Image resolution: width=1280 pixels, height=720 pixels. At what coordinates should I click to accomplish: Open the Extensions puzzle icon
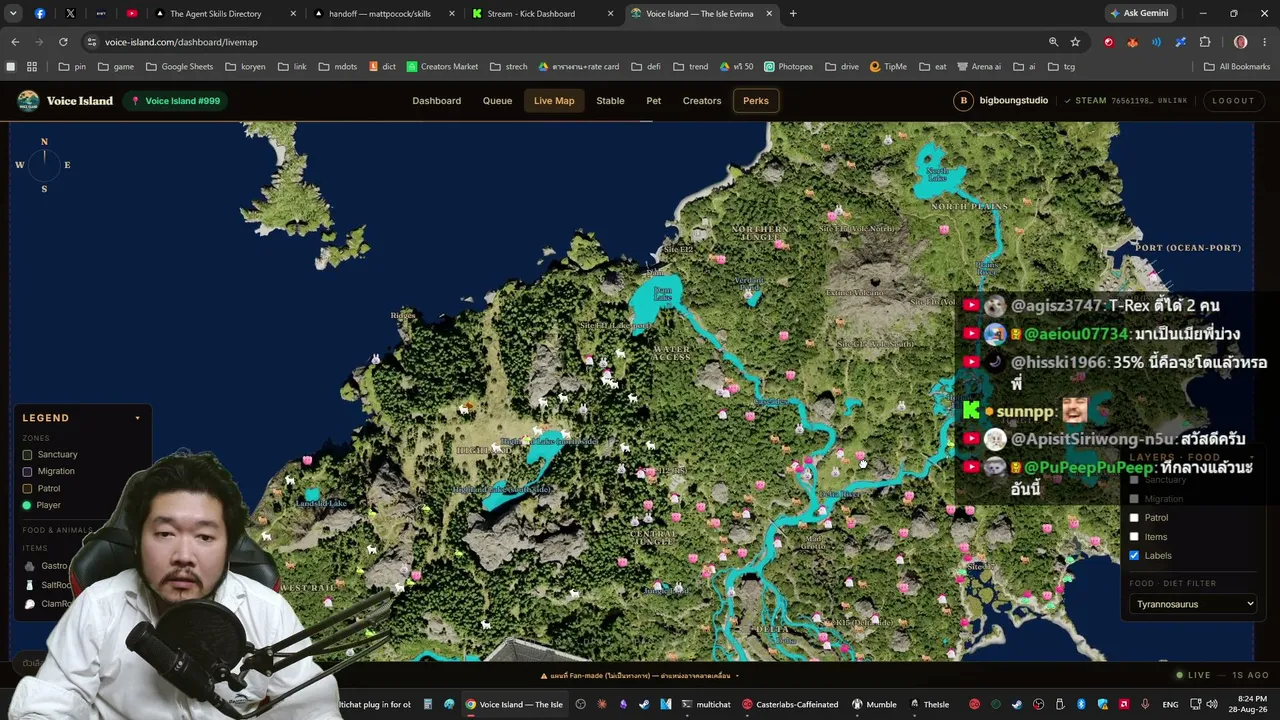[x=1205, y=42]
